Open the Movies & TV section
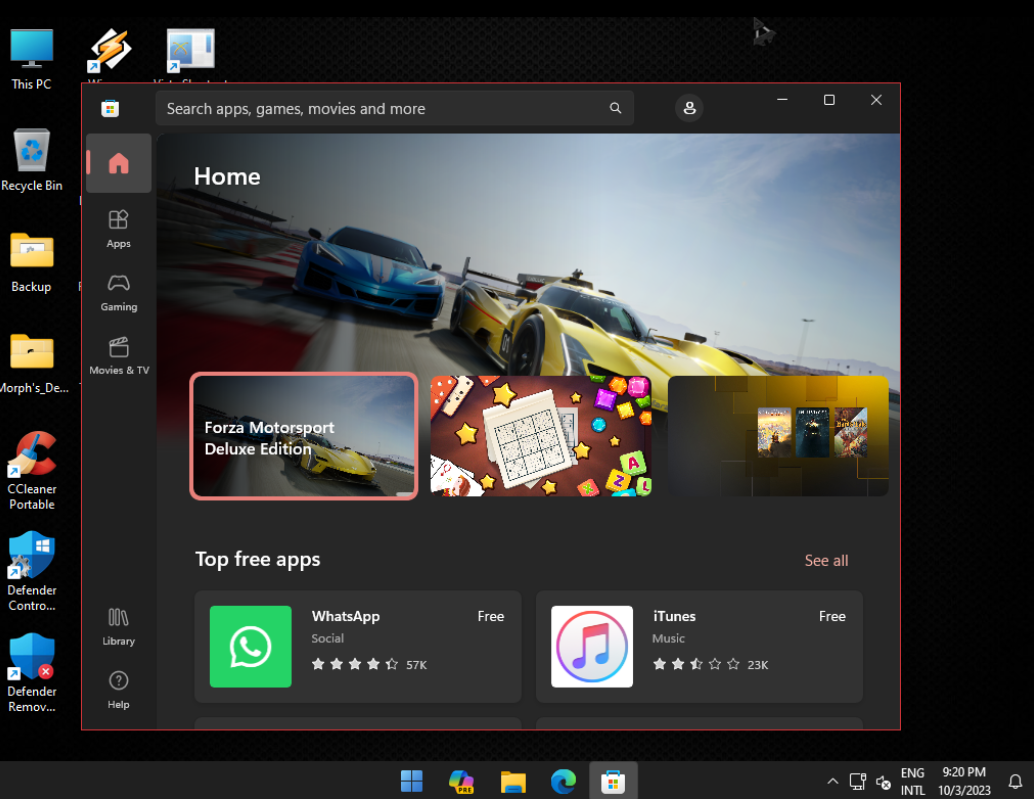Viewport: 1034px width, 799px height. (x=119, y=356)
